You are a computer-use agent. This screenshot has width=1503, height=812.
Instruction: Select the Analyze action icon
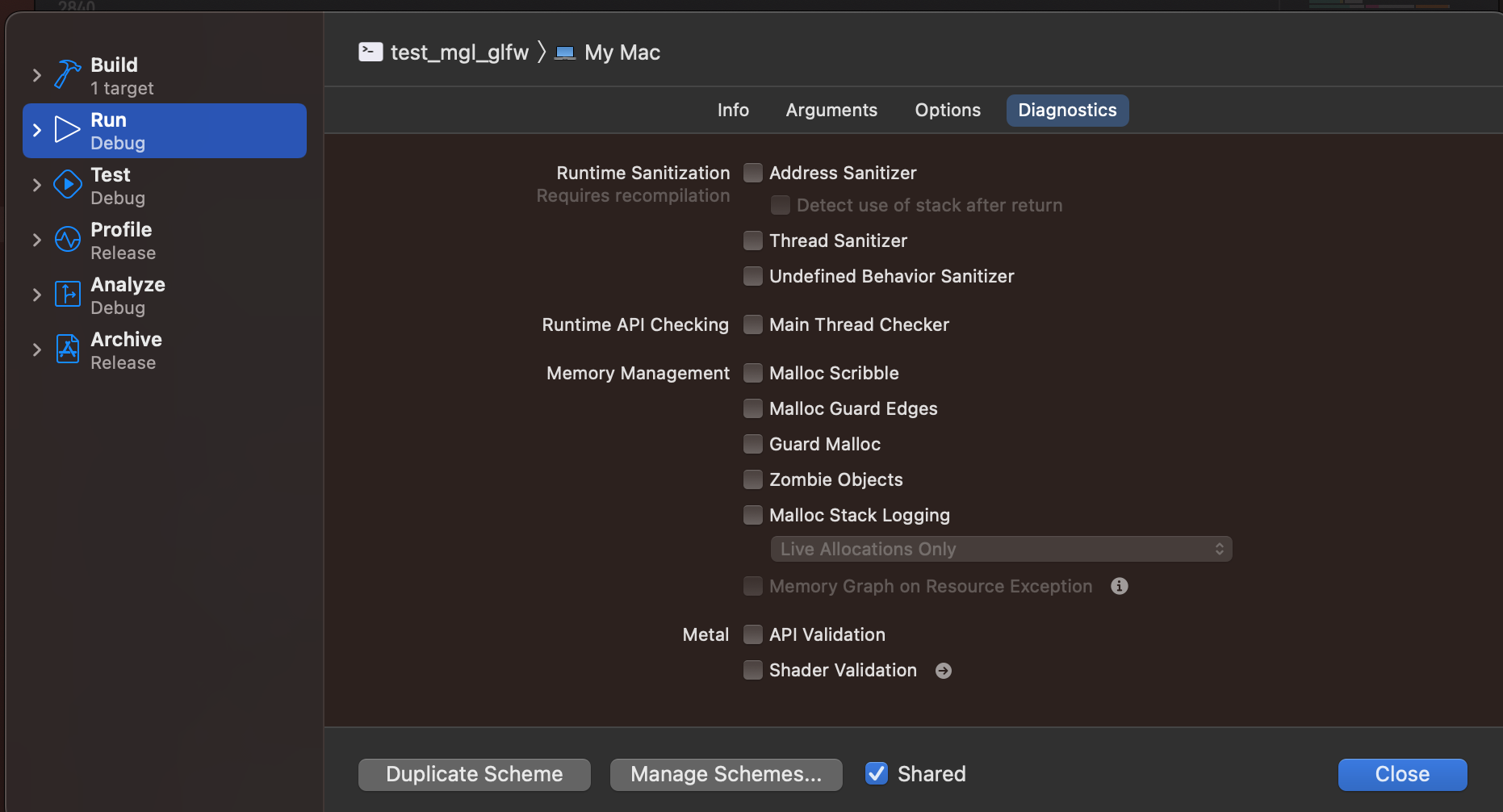pyautogui.click(x=66, y=294)
